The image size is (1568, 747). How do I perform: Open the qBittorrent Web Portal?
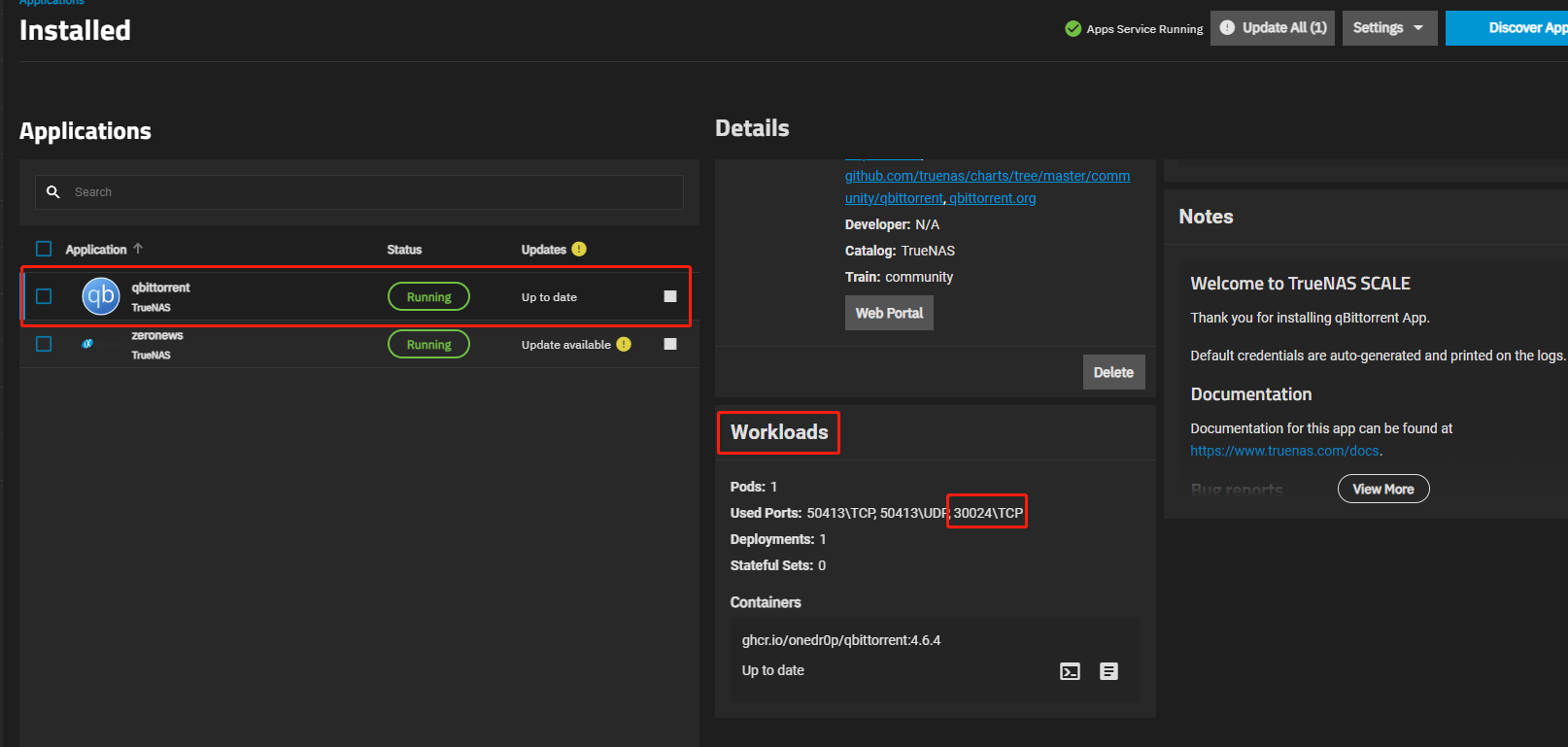click(x=889, y=313)
